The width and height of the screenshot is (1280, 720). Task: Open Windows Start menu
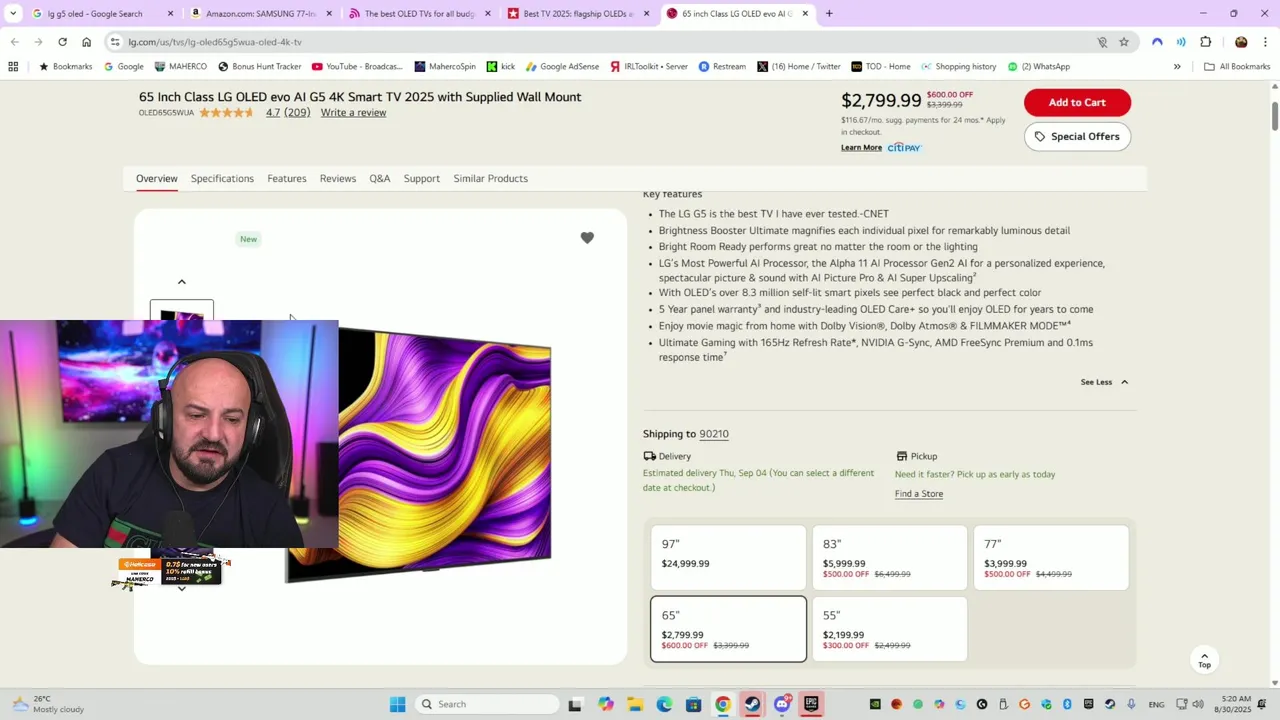pos(397,704)
